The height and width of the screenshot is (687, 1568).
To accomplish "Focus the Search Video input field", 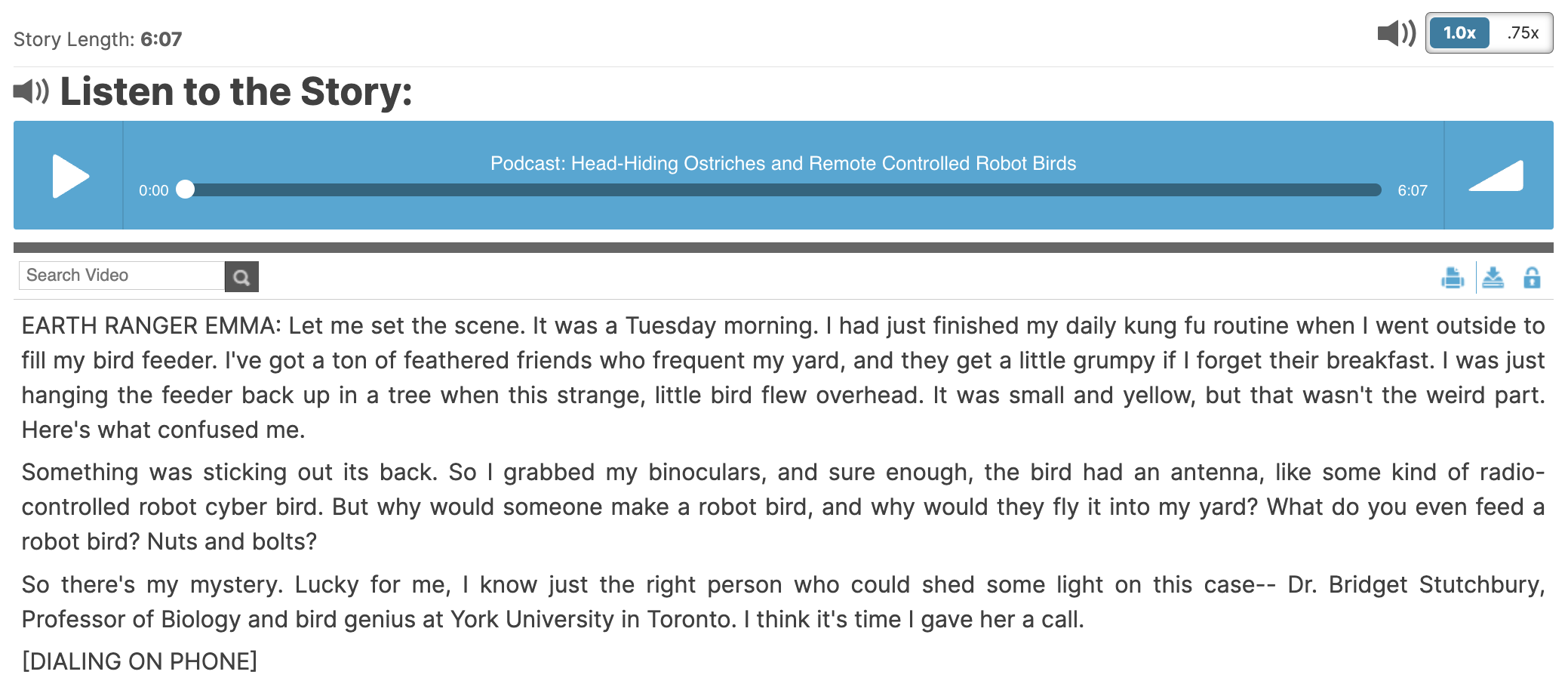I will coord(122,276).
